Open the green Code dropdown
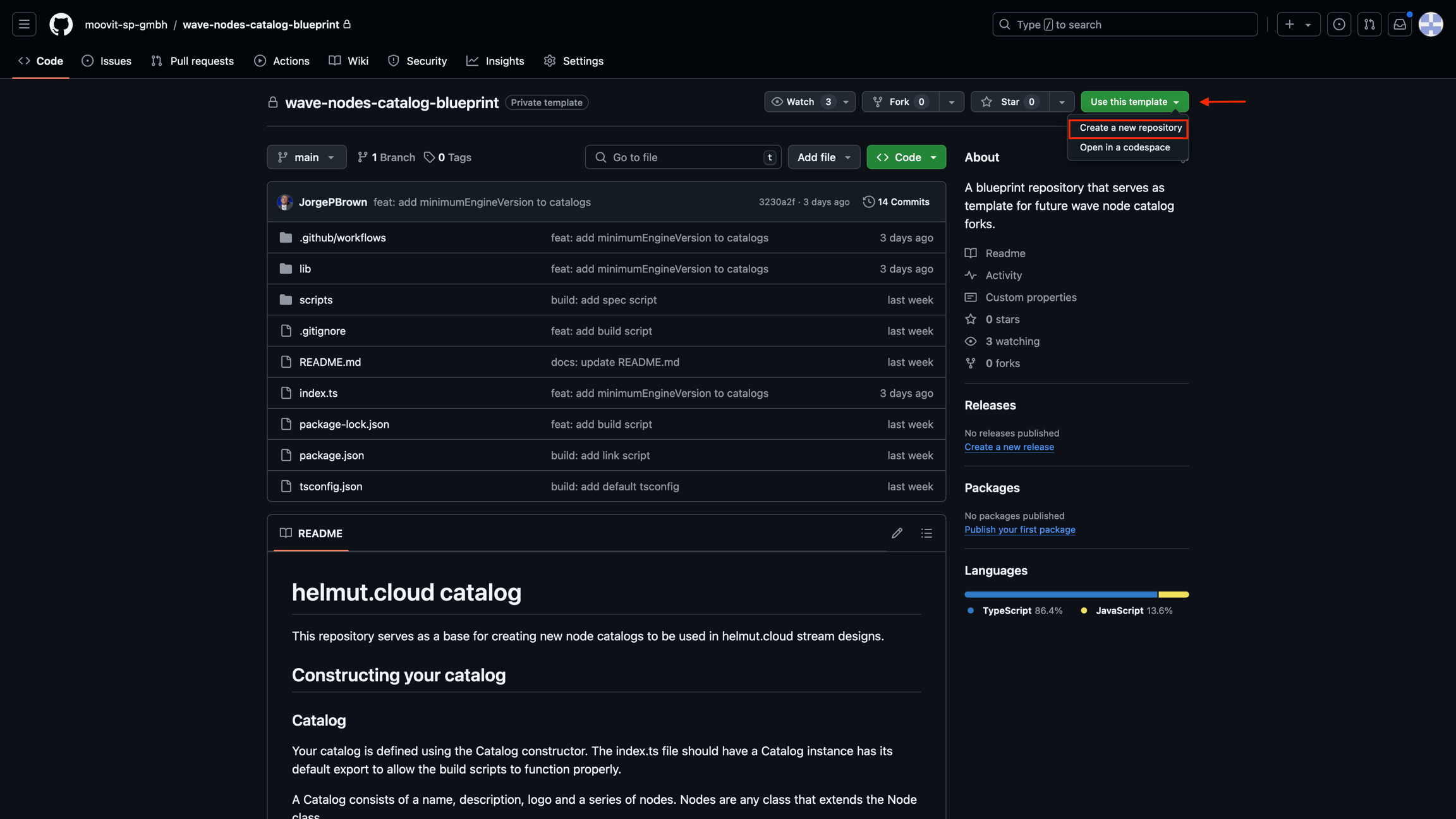Image resolution: width=1456 pixels, height=819 pixels. pos(906,157)
